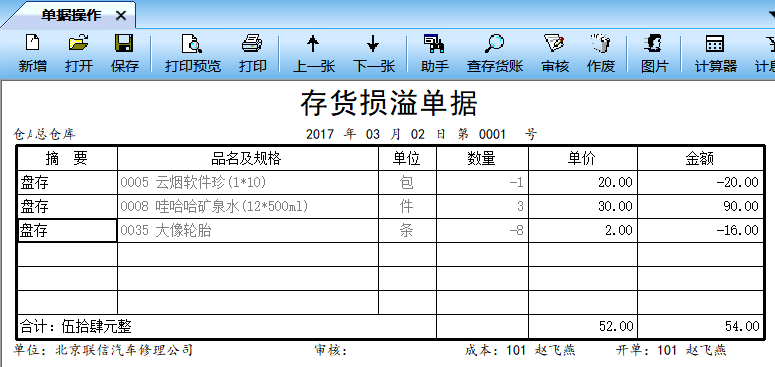Image resolution: width=775 pixels, height=367 pixels.
Task: Click item cell 0005 云烟软件珍(1*10)
Action: tap(248, 183)
